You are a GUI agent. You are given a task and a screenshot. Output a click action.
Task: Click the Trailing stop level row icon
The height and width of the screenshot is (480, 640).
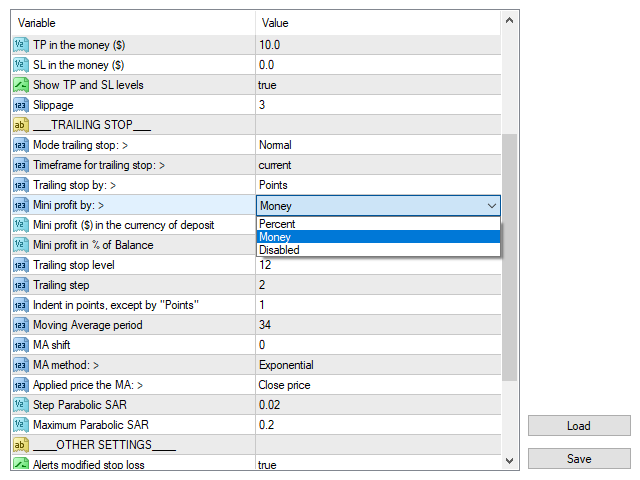pyautogui.click(x=21, y=265)
